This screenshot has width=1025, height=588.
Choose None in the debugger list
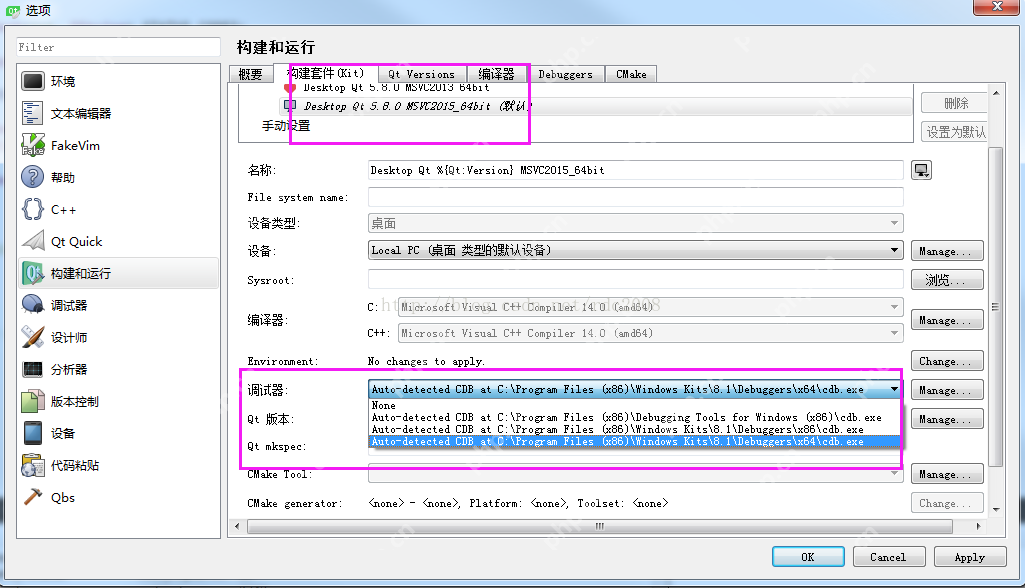point(634,406)
